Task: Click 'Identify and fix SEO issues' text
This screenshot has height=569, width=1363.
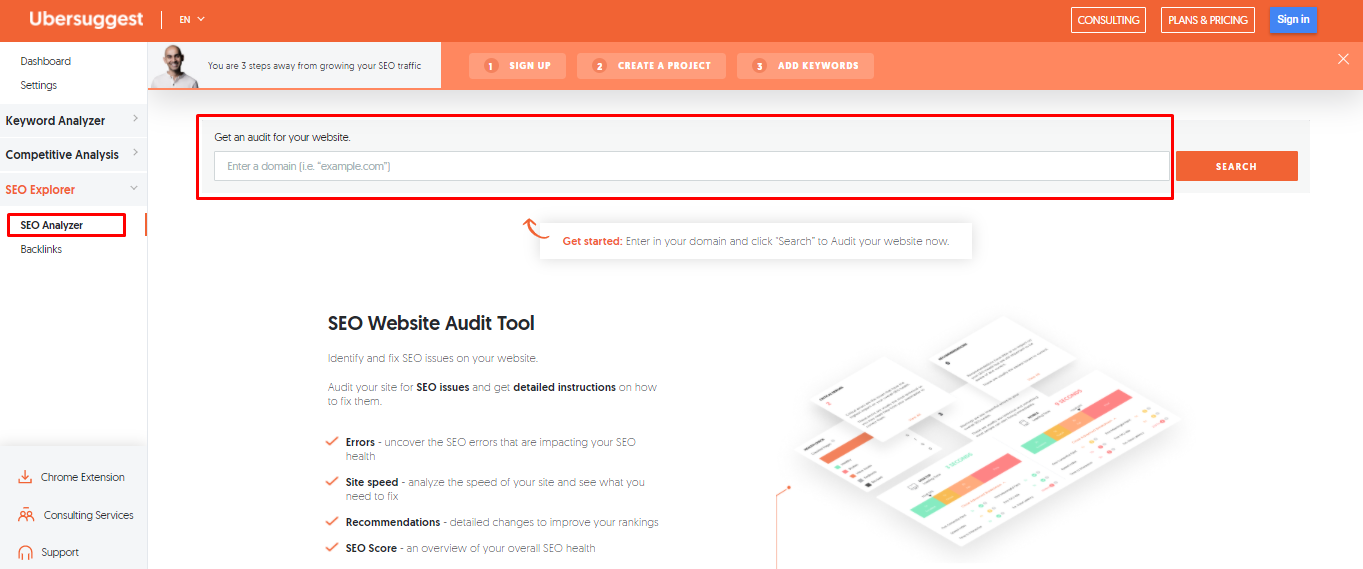Action: pyautogui.click(x=433, y=358)
